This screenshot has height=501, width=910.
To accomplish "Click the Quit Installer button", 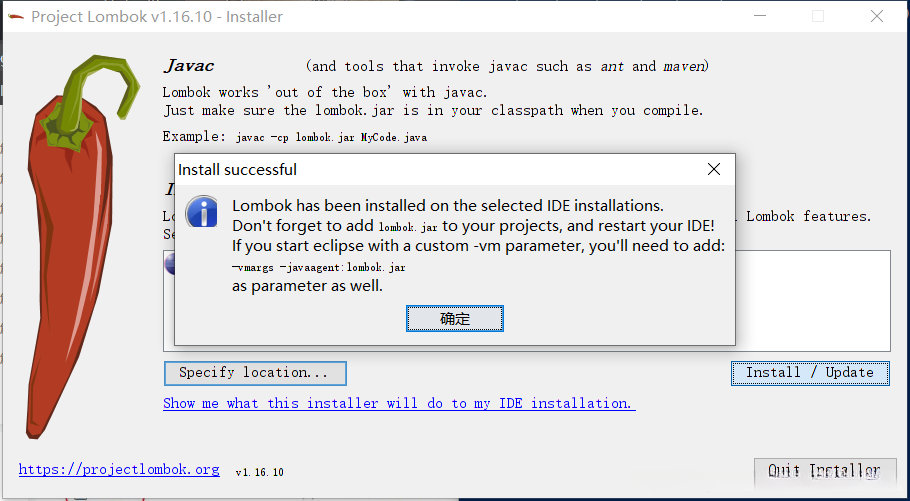I will [x=825, y=471].
